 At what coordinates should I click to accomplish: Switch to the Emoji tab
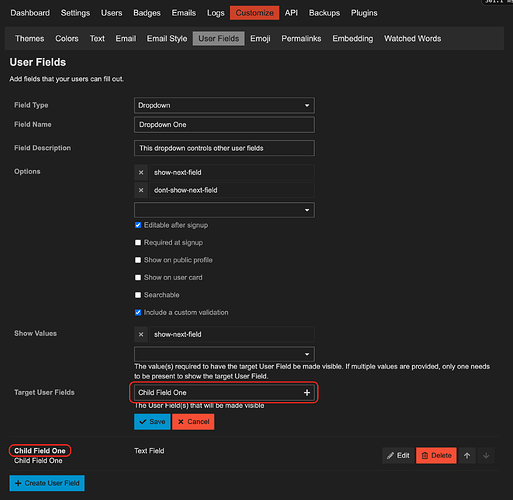click(260, 39)
